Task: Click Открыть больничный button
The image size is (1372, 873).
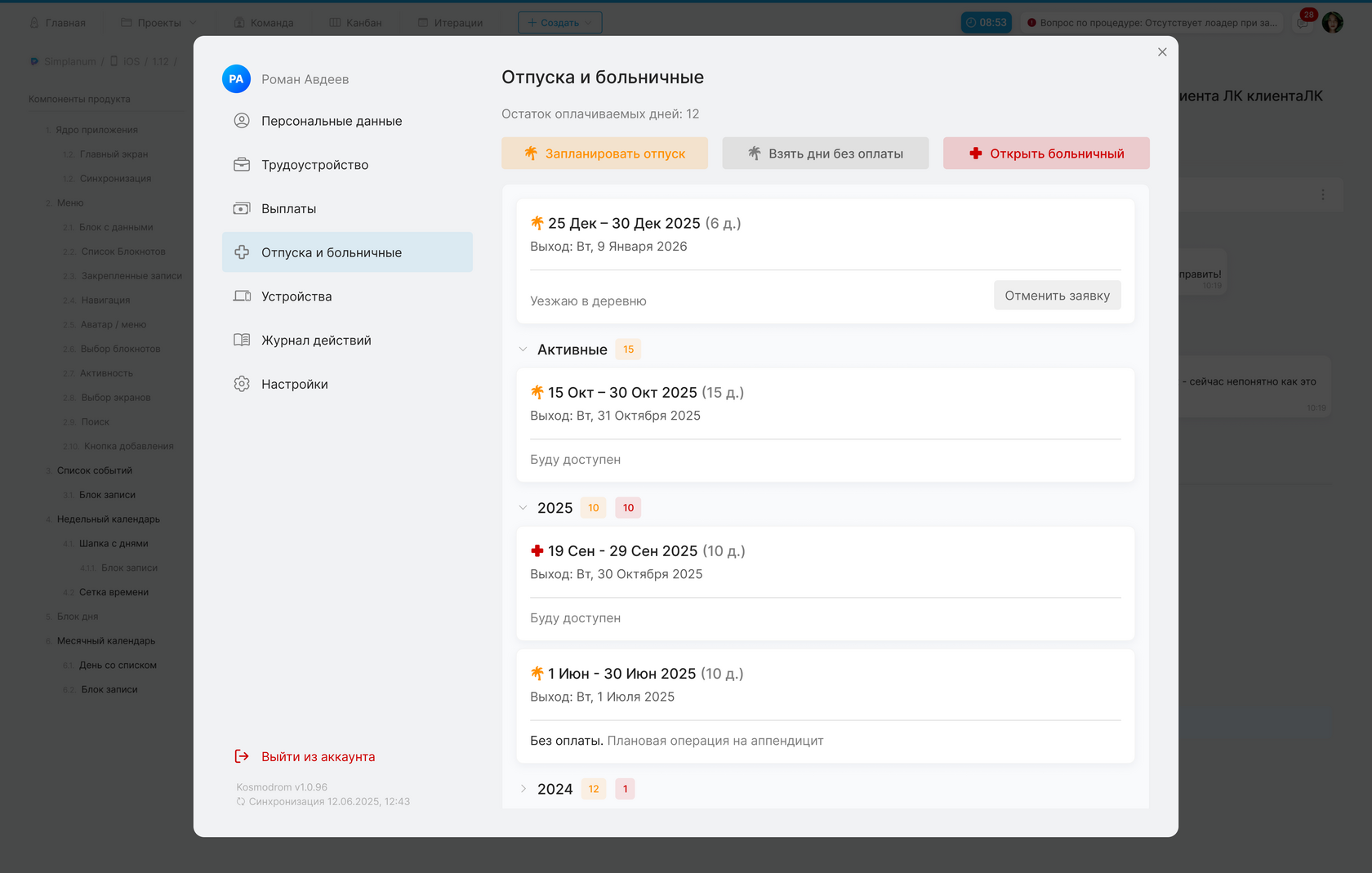Action: [x=1046, y=154]
